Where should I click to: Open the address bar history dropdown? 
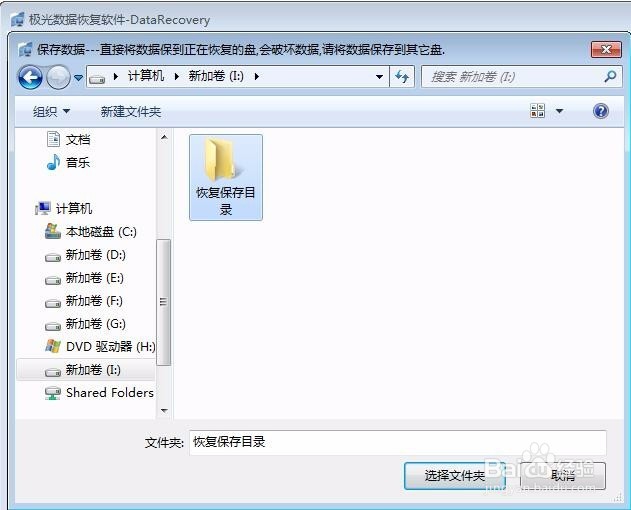tap(379, 76)
